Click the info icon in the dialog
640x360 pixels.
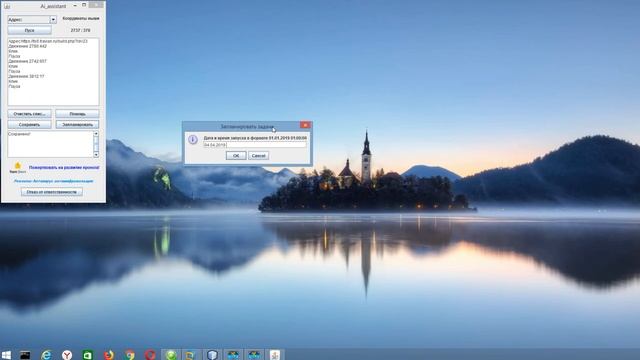193,140
